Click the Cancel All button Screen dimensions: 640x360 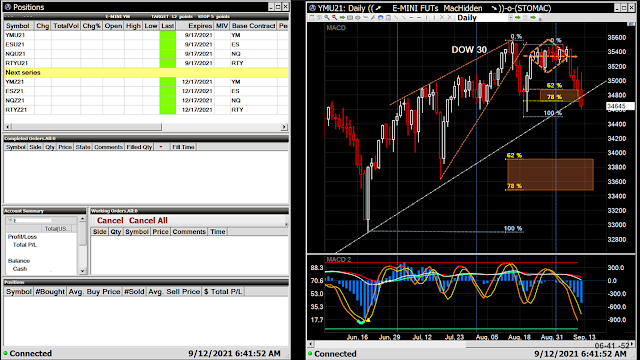coord(148,220)
